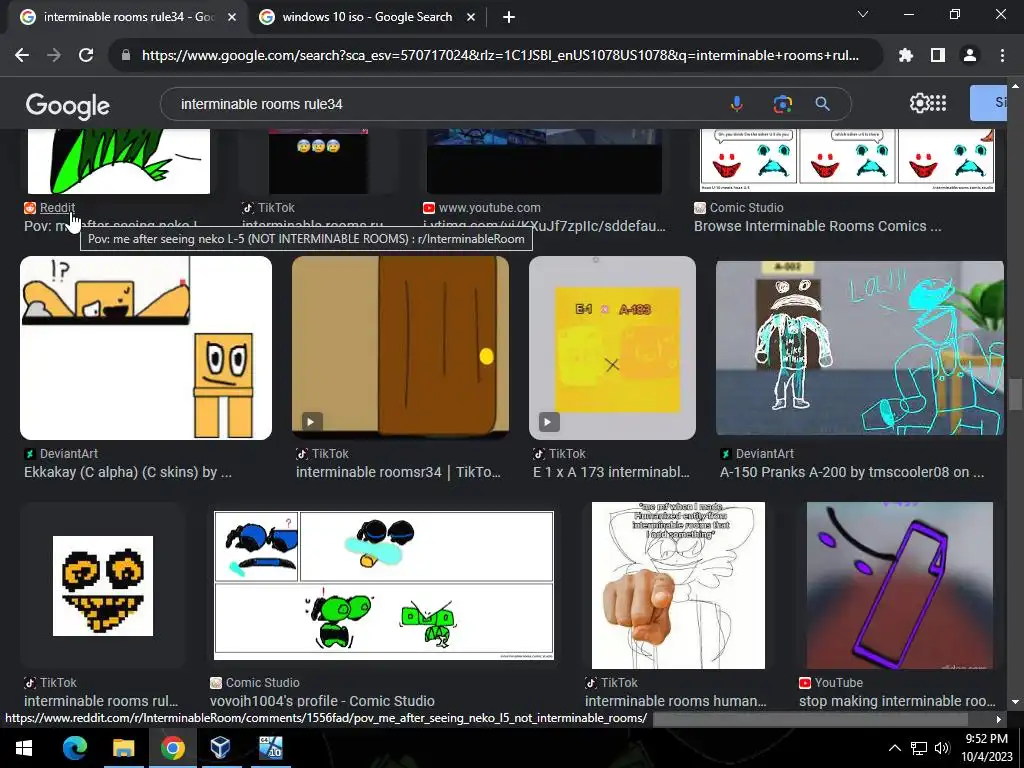
Task: Close the windows 10 iso tab
Action: pos(471,18)
